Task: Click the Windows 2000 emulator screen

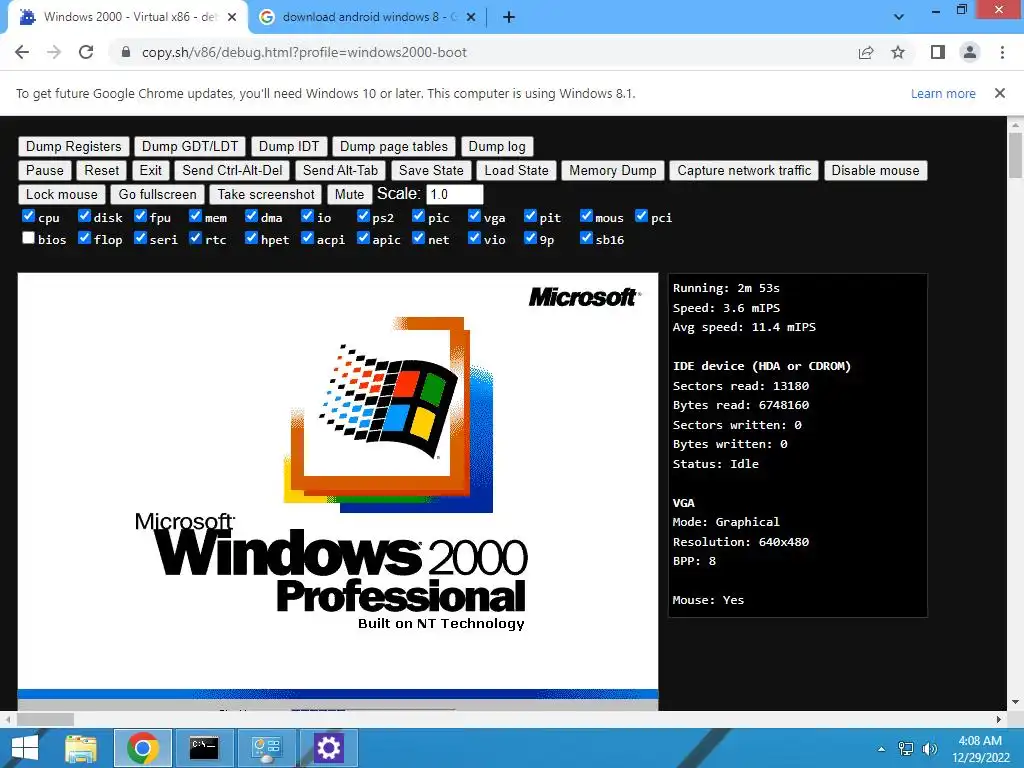Action: (x=338, y=491)
